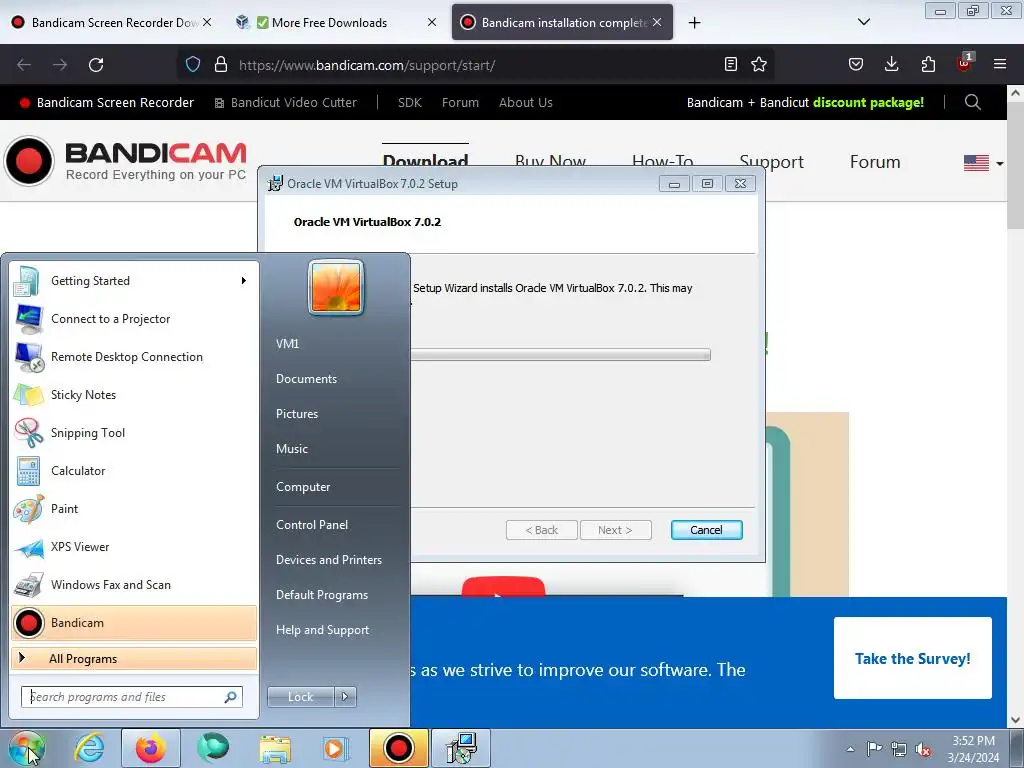The height and width of the screenshot is (768, 1024).
Task: Click the user account picture
Action: click(x=336, y=287)
